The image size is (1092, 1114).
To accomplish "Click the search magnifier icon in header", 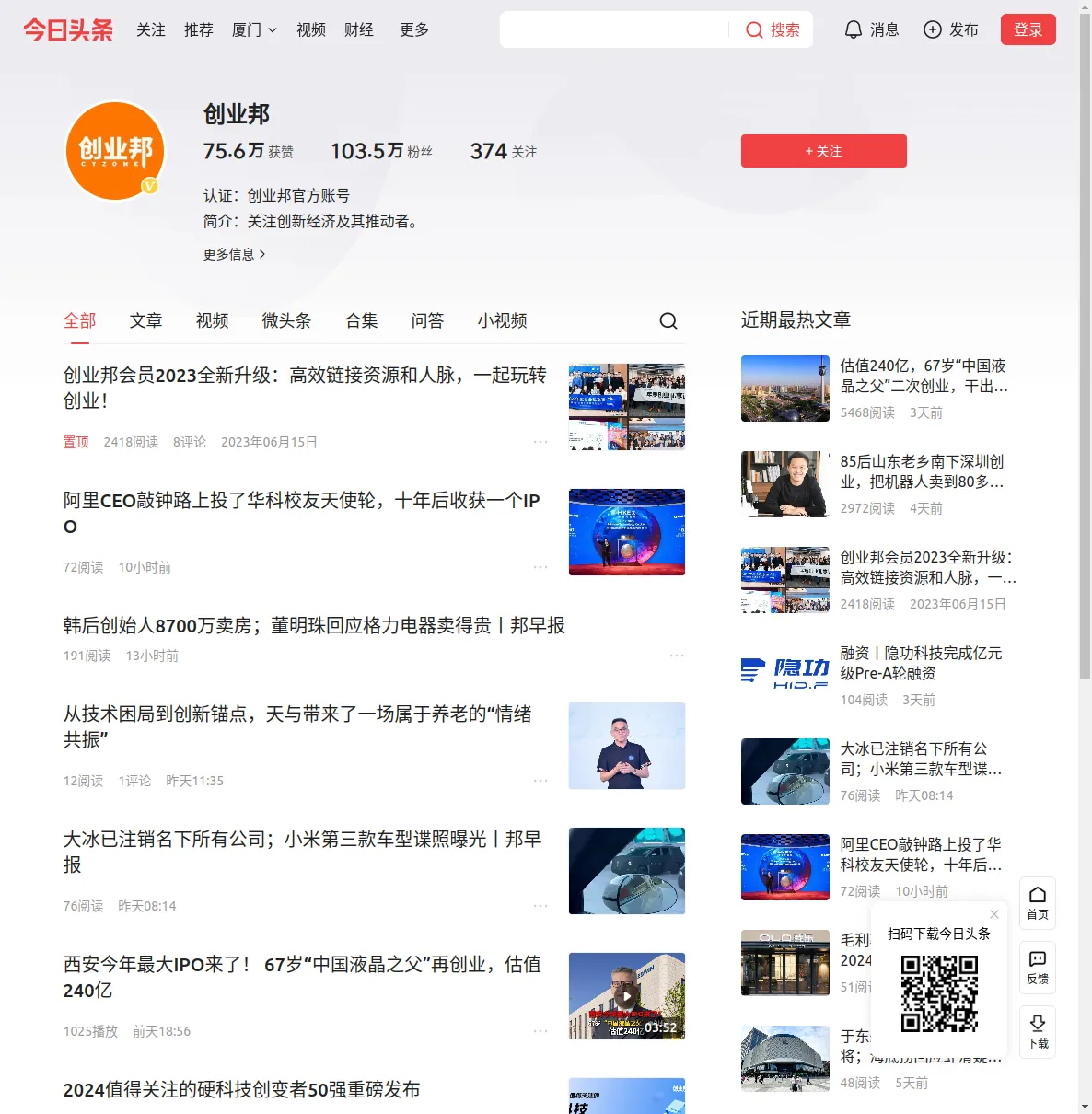I will pos(754,29).
